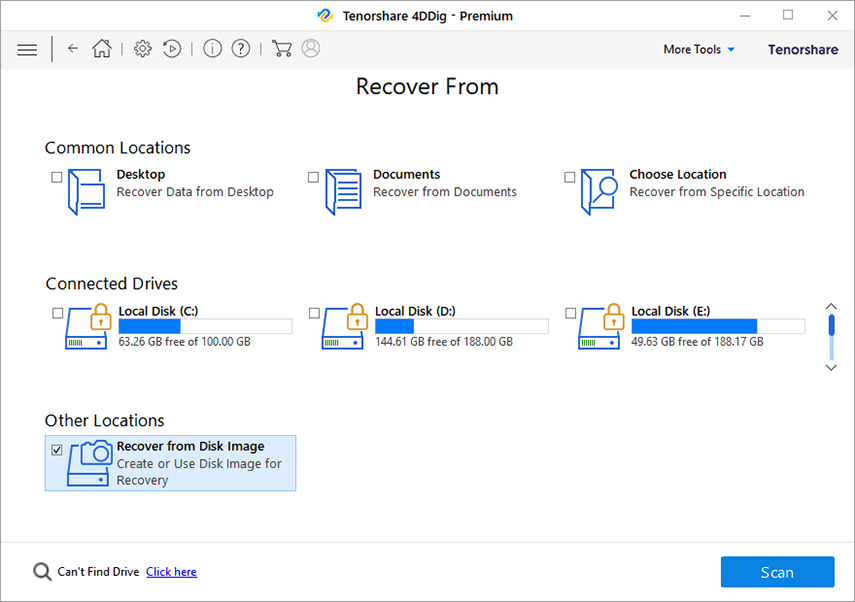This screenshot has width=855, height=602.
Task: Check the Local Disk (E:) checkbox
Action: tap(570, 313)
